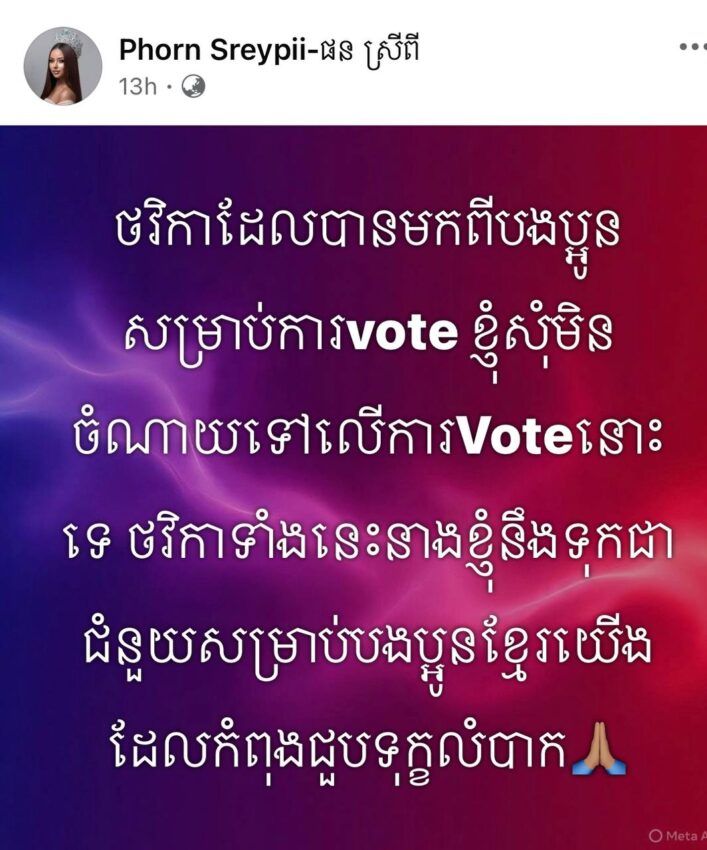The height and width of the screenshot is (850, 707).
Task: Click the word នោះ after Vote
Action: coord(618,435)
